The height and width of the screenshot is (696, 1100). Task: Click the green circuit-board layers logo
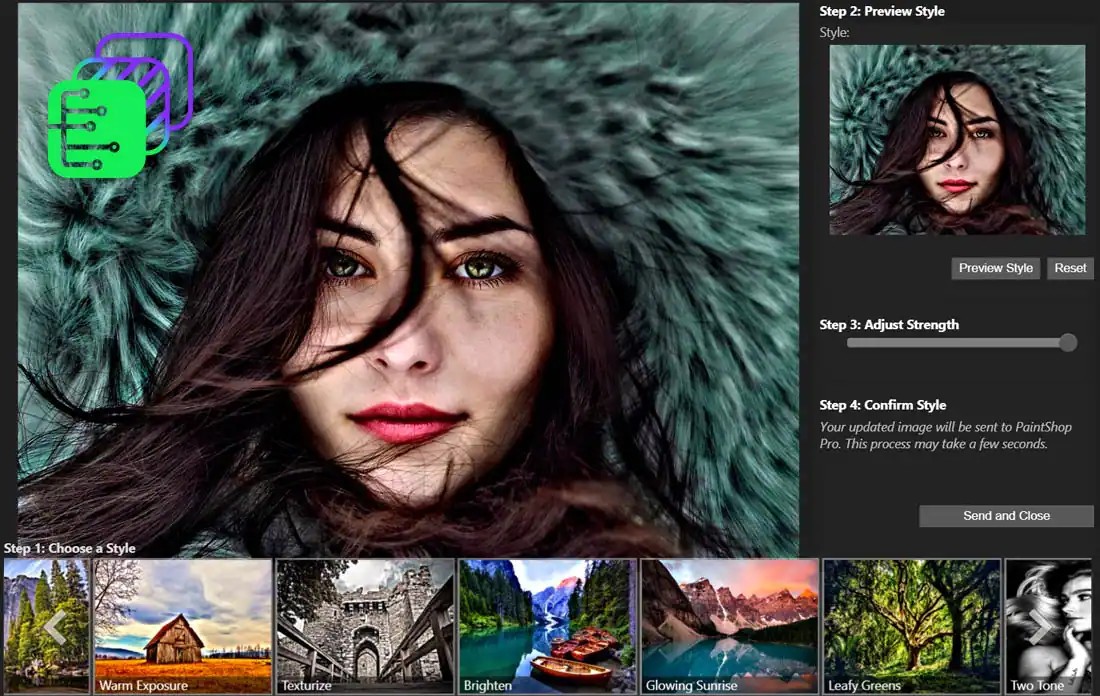(120, 105)
